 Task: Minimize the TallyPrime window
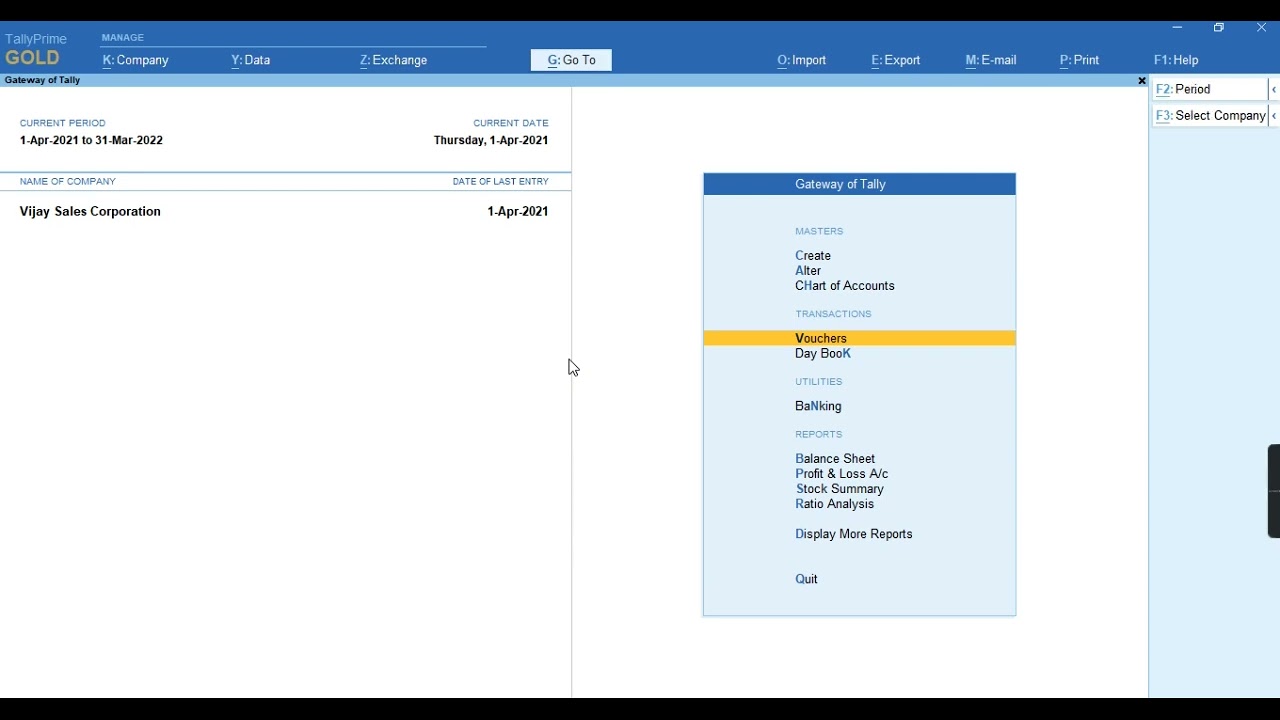coord(1177,28)
